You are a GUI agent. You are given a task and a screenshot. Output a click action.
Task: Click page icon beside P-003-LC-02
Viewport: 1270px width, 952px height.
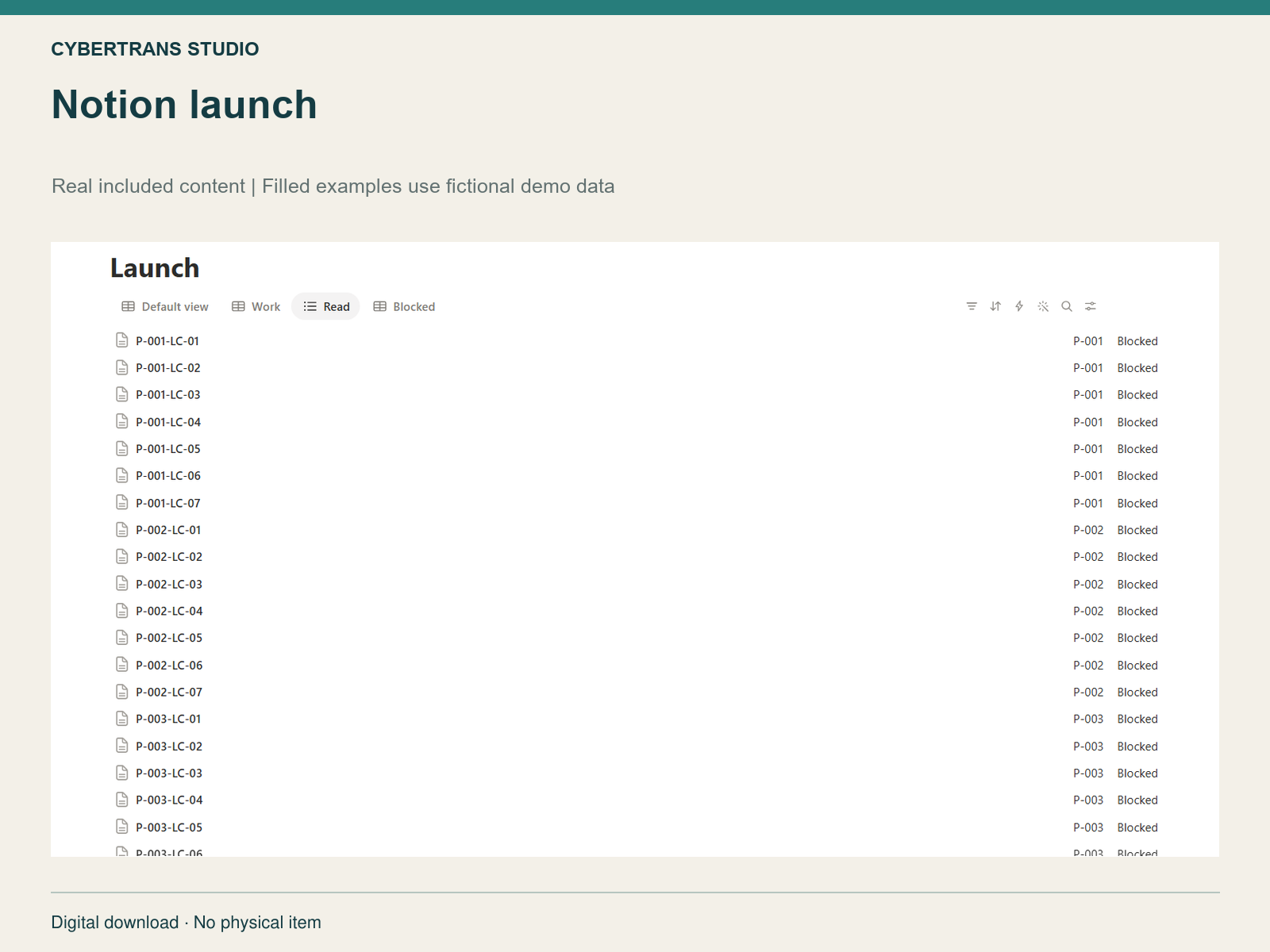122,746
